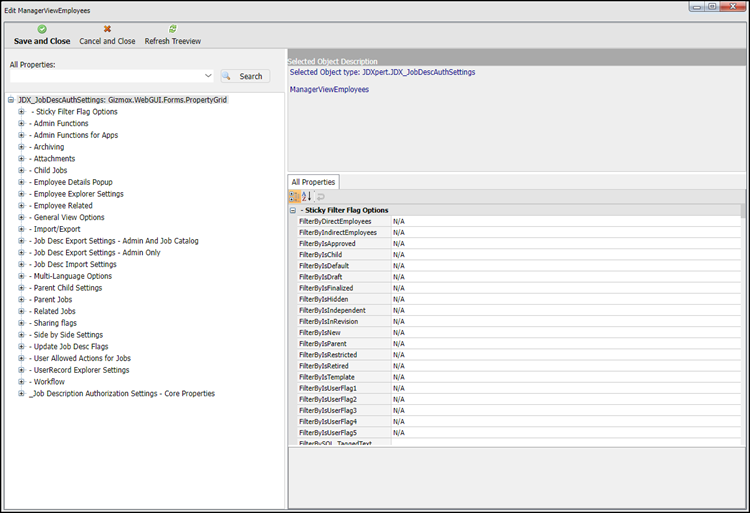Sort properties alphabetically with A-Z icon
The height and width of the screenshot is (513, 750).
(x=307, y=197)
